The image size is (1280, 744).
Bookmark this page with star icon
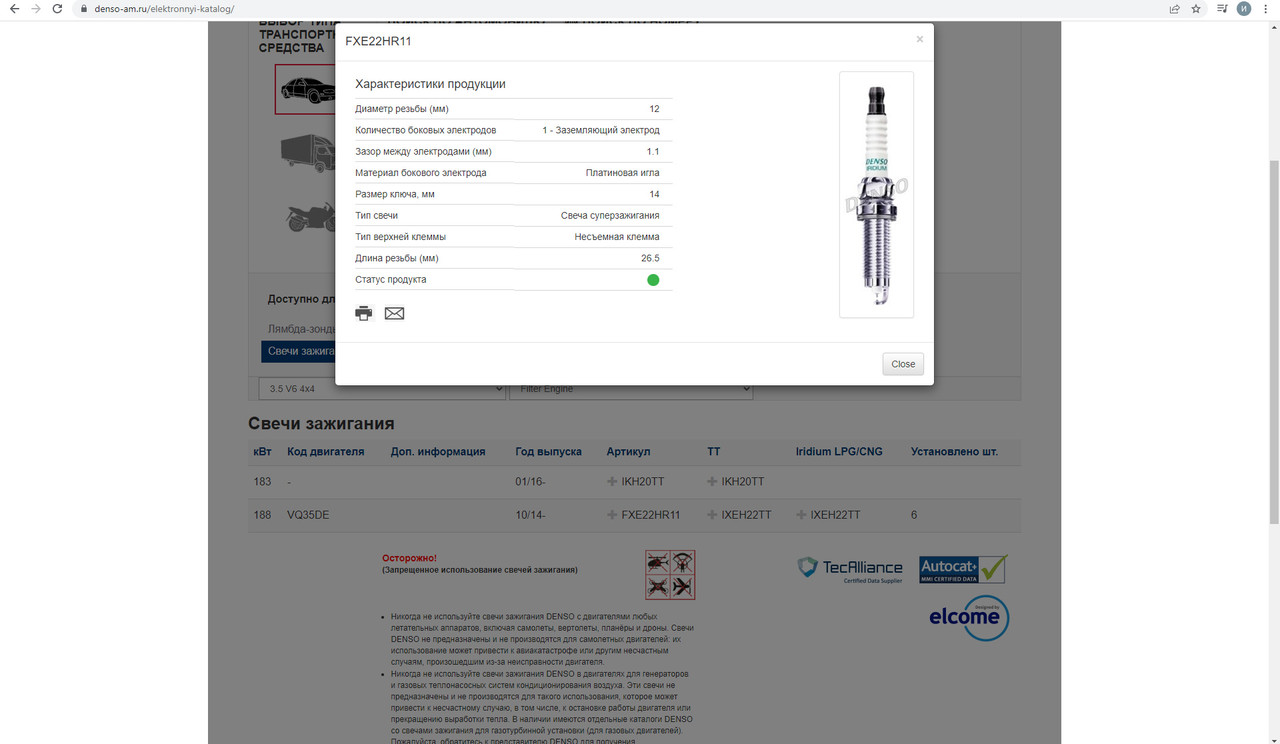click(1196, 8)
